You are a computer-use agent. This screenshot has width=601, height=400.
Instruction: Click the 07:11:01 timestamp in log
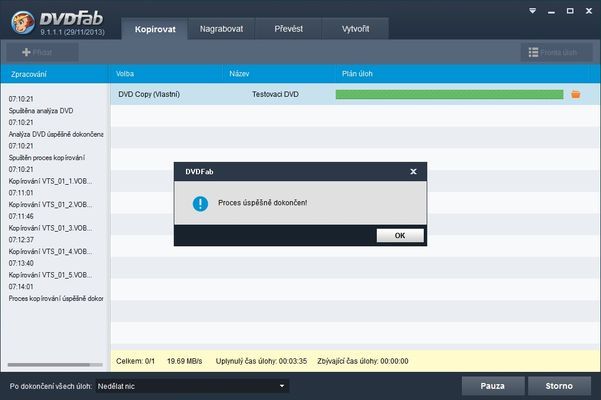[21, 193]
